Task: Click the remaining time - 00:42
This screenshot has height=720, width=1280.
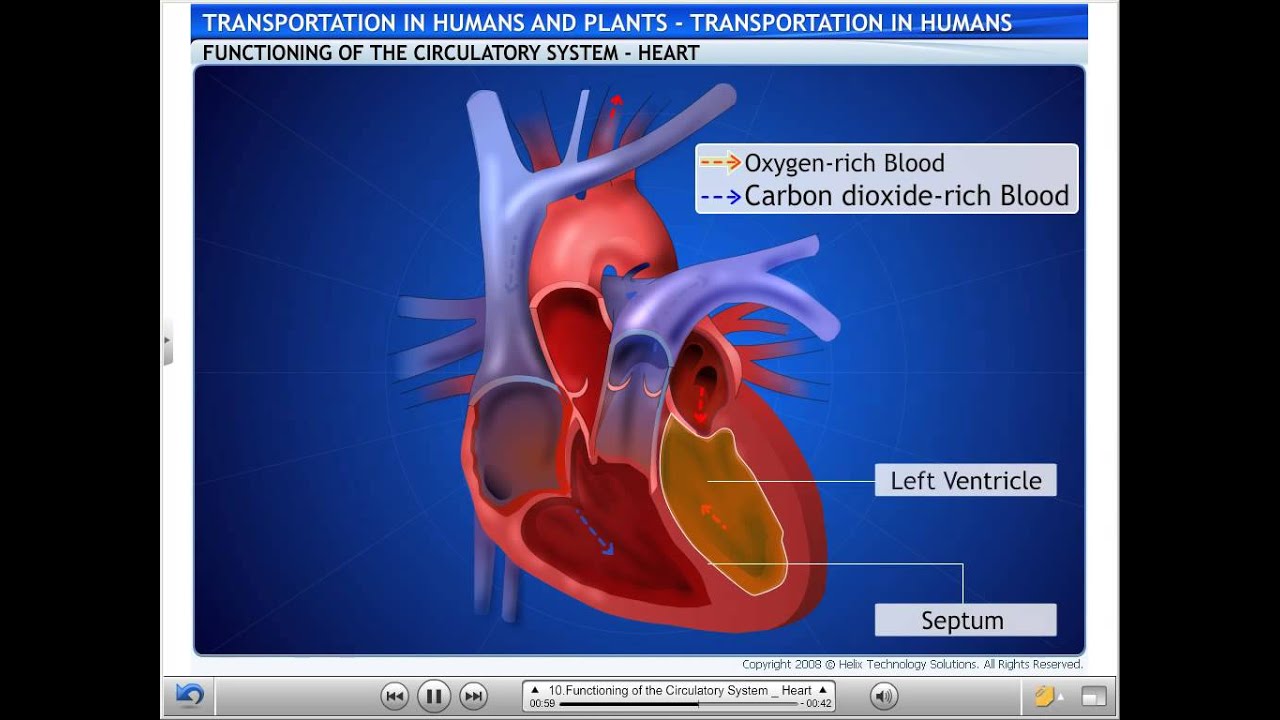Action: [817, 704]
